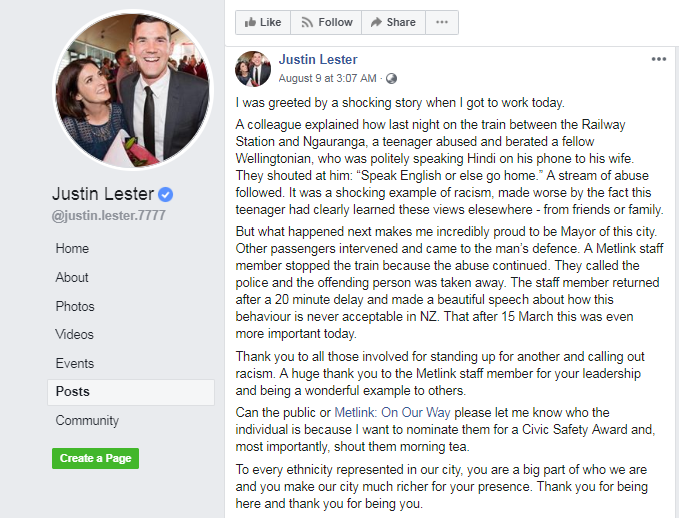
Task: Click the globe public-audience icon
Action: point(391,78)
